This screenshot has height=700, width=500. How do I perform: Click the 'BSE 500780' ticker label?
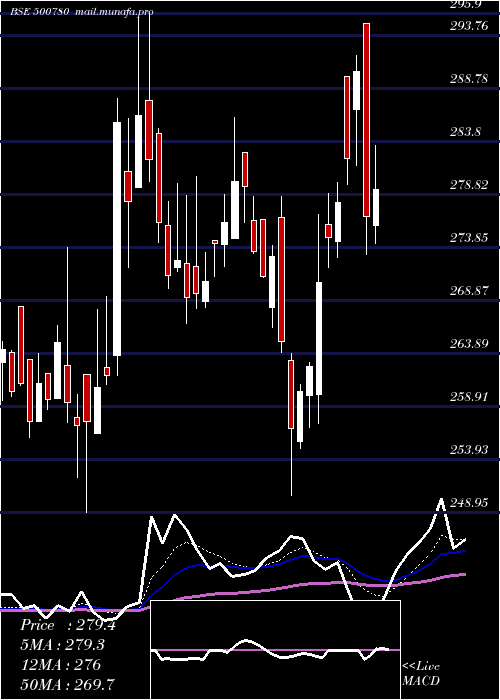coord(40,12)
